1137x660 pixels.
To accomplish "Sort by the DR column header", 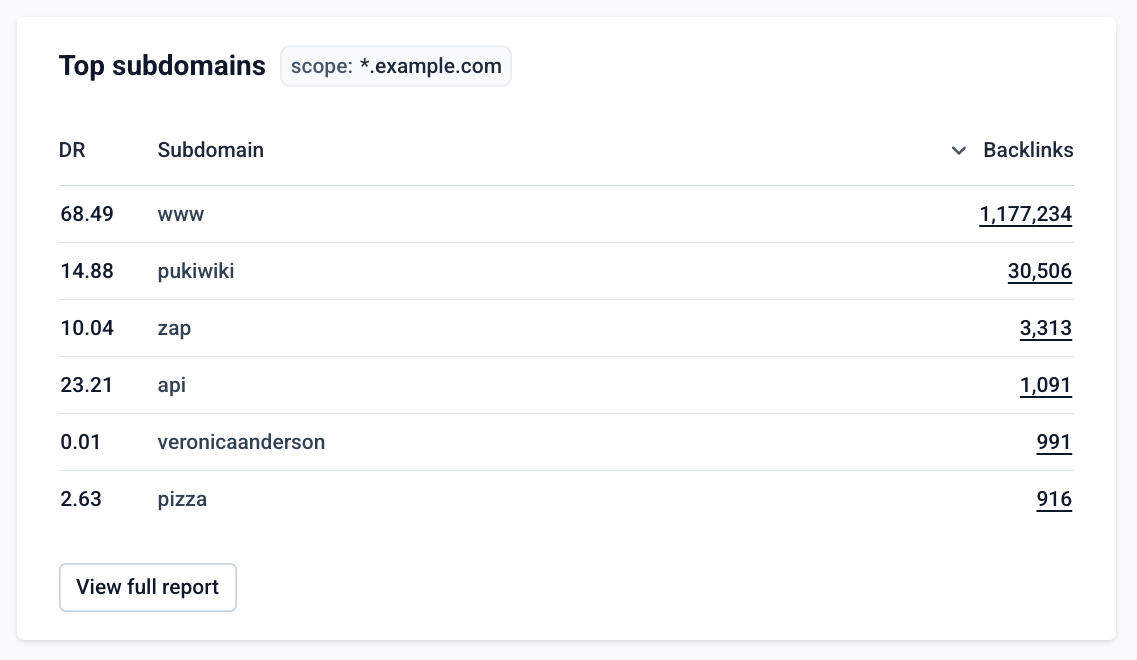I will 72,150.
